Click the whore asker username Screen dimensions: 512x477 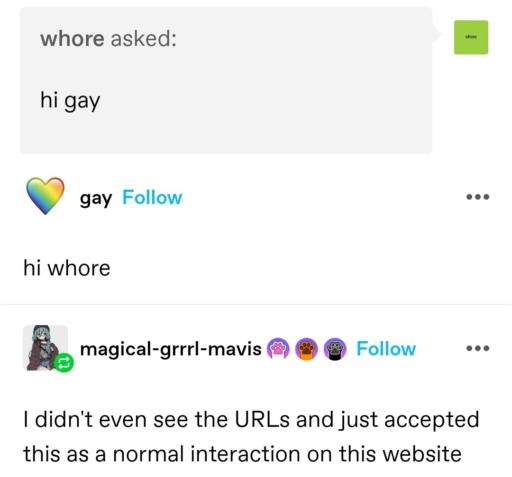click(x=72, y=38)
